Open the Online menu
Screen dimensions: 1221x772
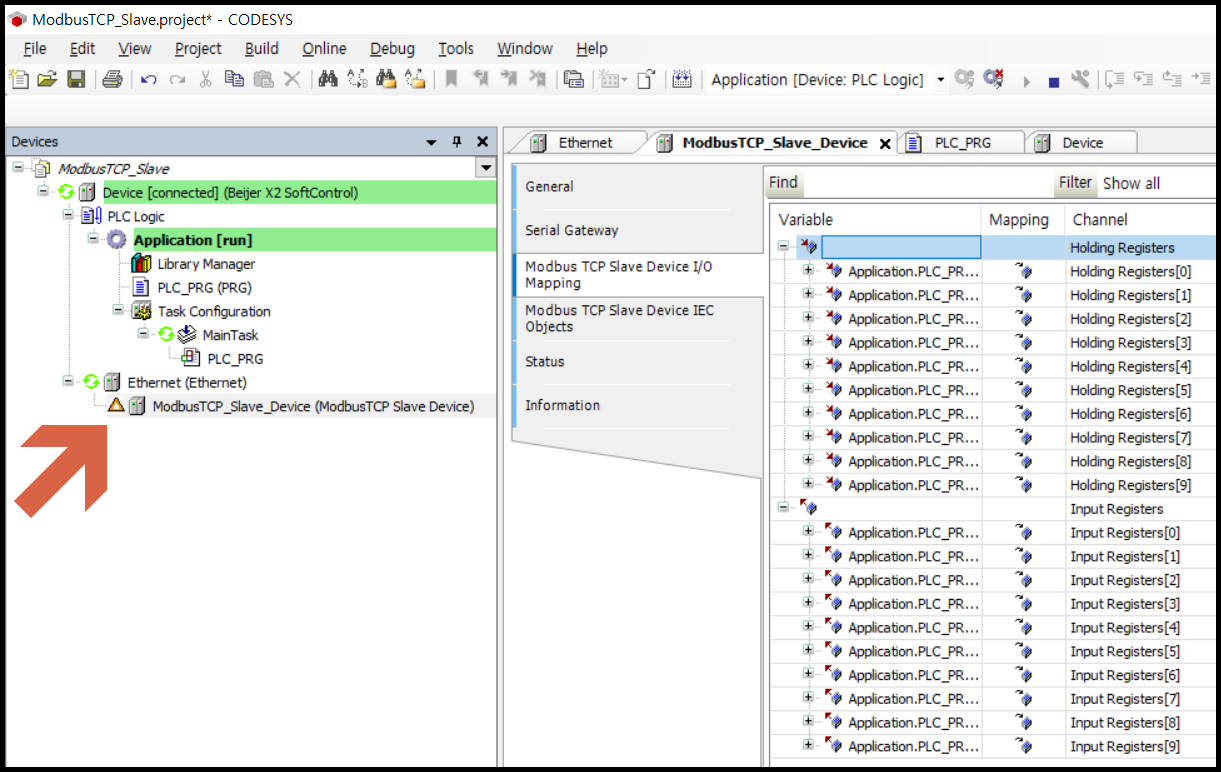click(324, 48)
